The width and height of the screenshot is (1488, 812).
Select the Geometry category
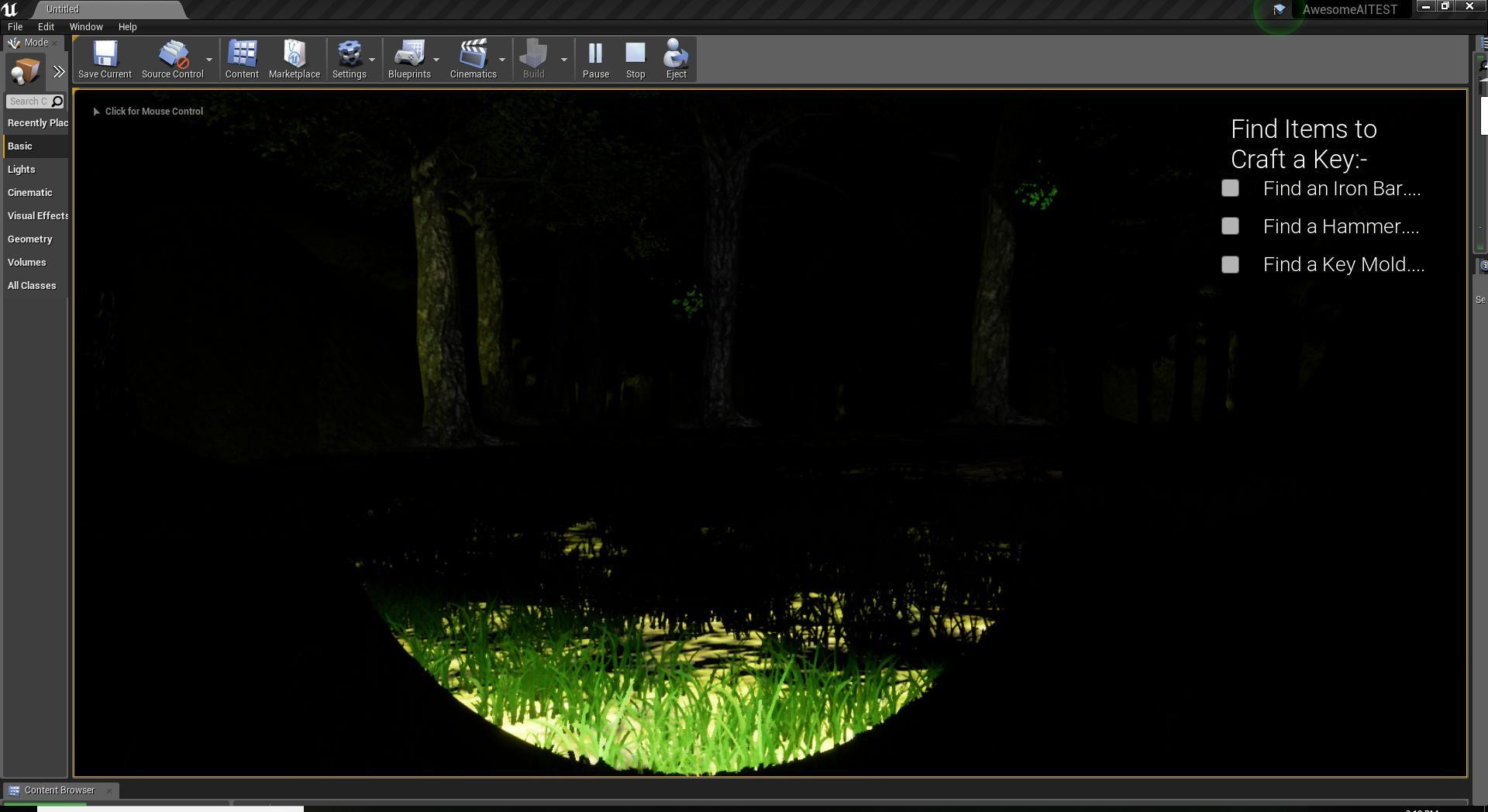[x=36, y=239]
